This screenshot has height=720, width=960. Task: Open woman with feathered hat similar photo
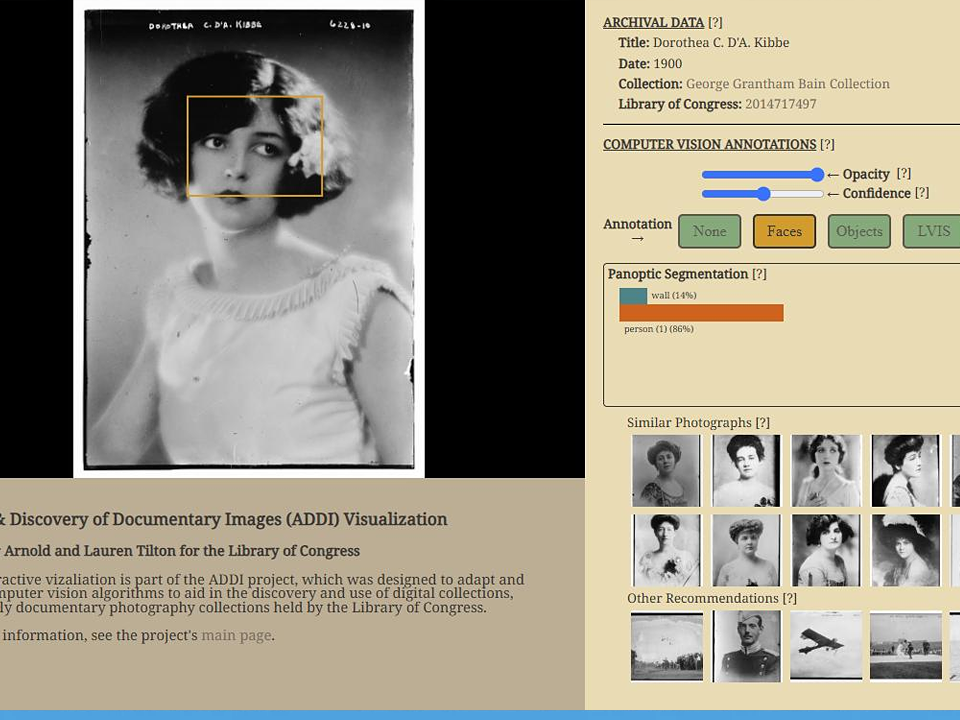click(906, 550)
